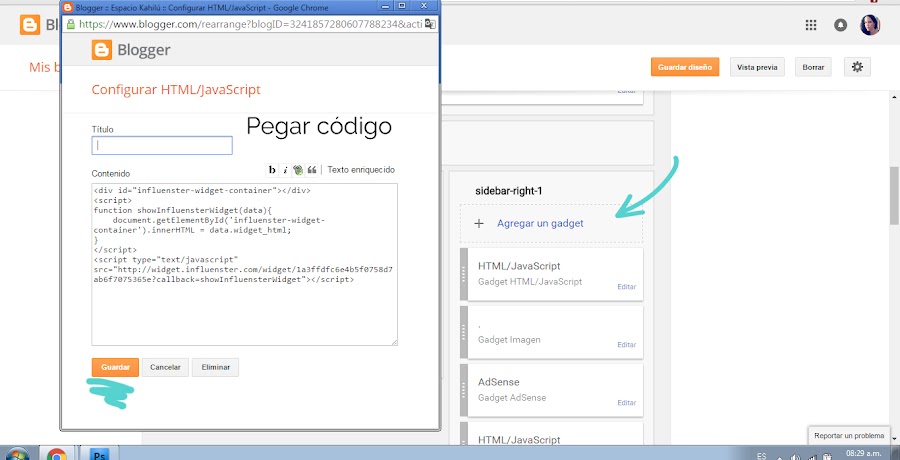Viewport: 900px width, 460px height.
Task: Click the translate icon in popup address bar
Action: [430, 24]
